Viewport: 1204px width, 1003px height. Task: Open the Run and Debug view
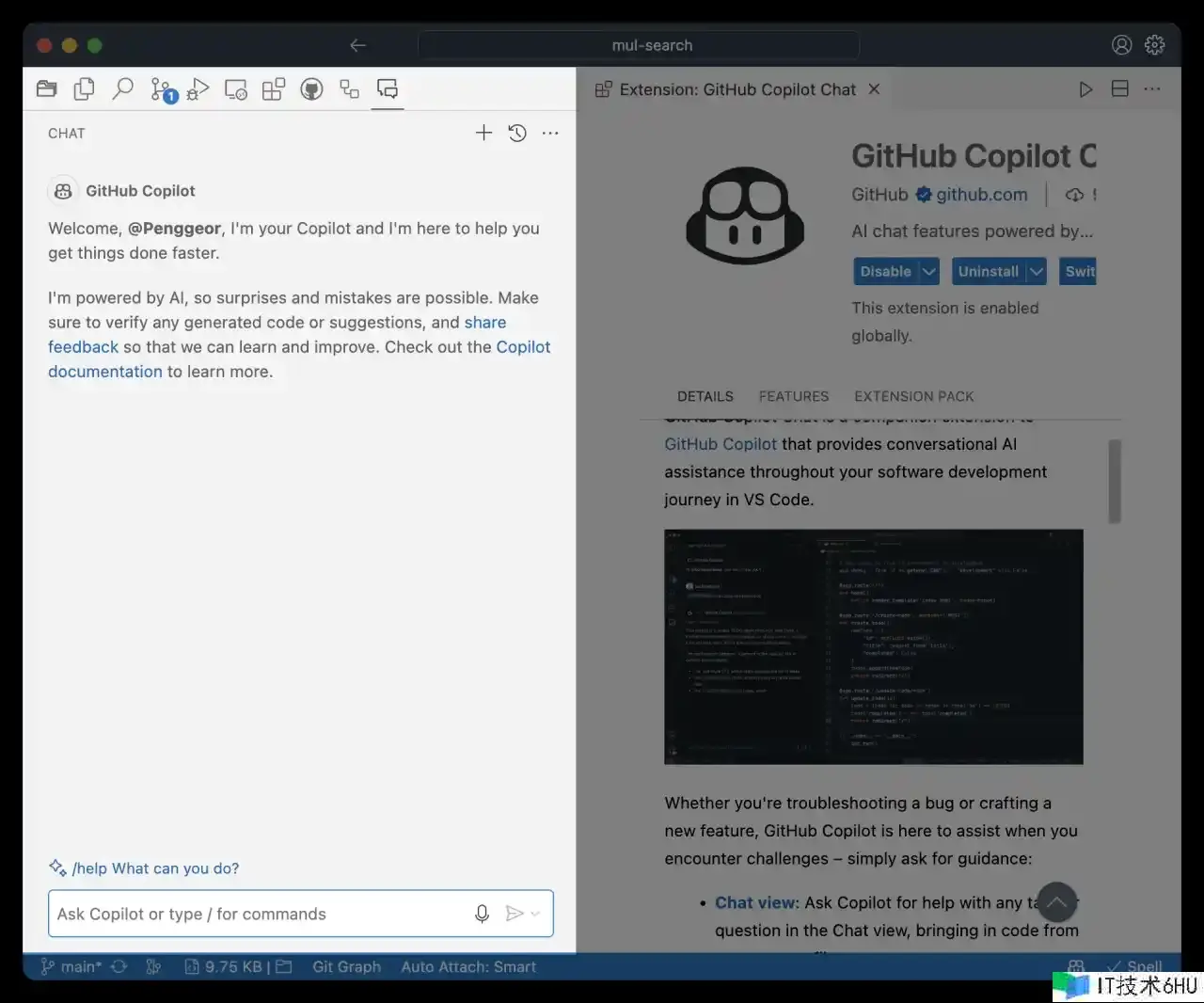click(198, 89)
